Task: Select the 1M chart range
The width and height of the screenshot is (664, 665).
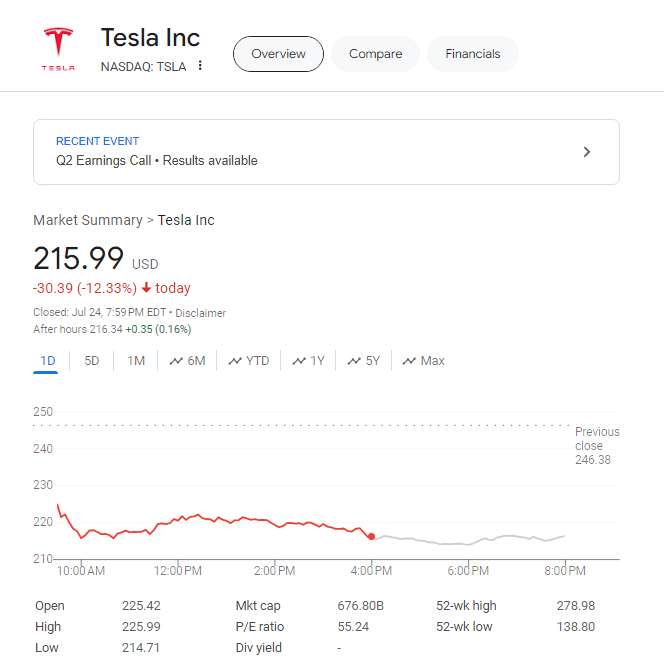Action: point(136,361)
